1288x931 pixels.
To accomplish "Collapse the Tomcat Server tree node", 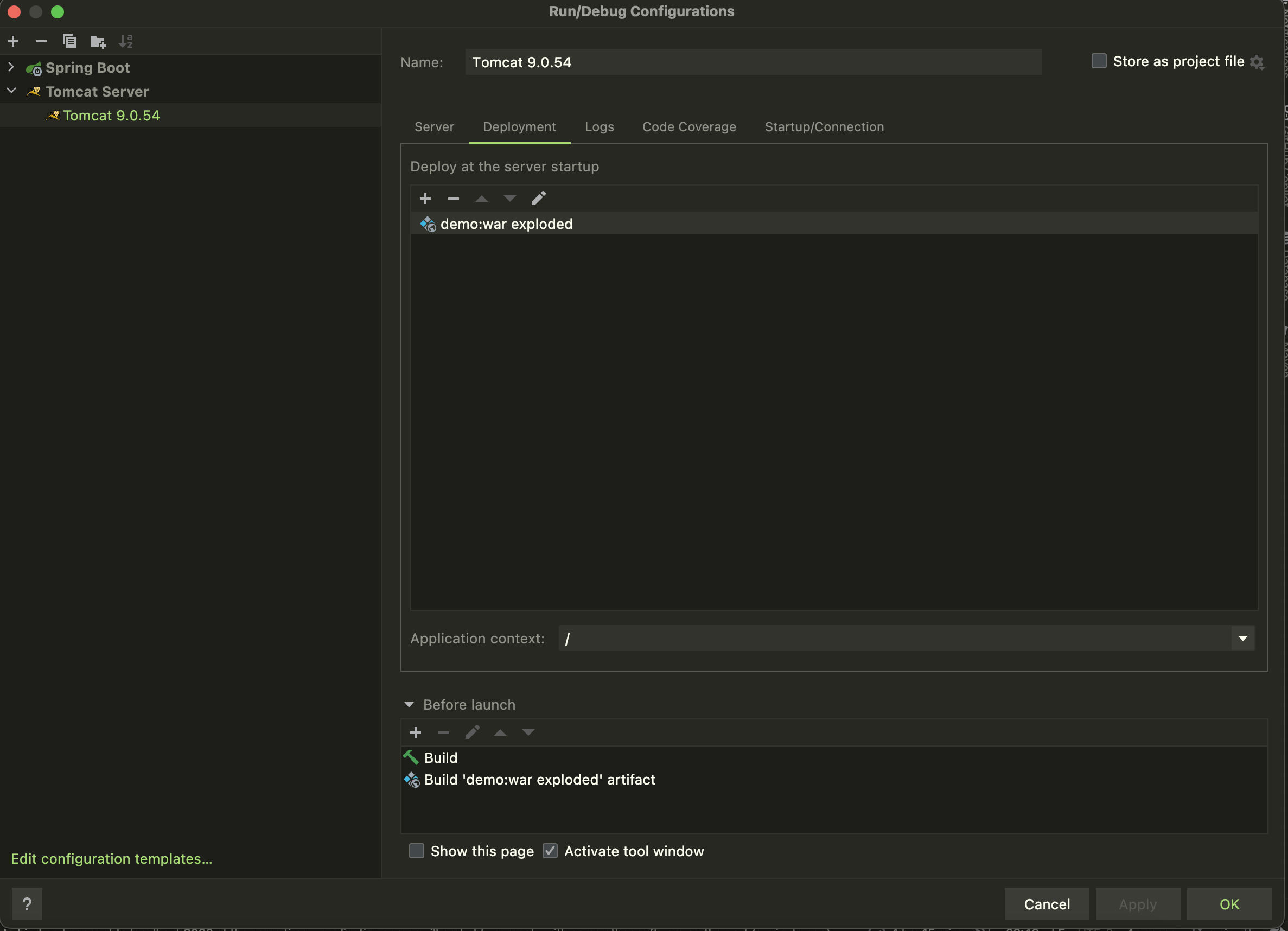I will pyautogui.click(x=11, y=91).
